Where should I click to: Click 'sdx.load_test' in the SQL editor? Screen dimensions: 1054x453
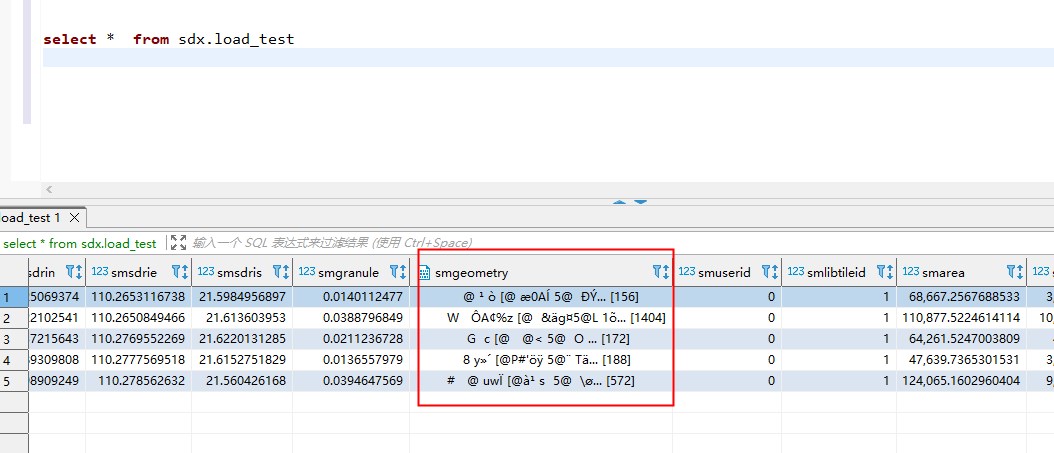point(237,39)
